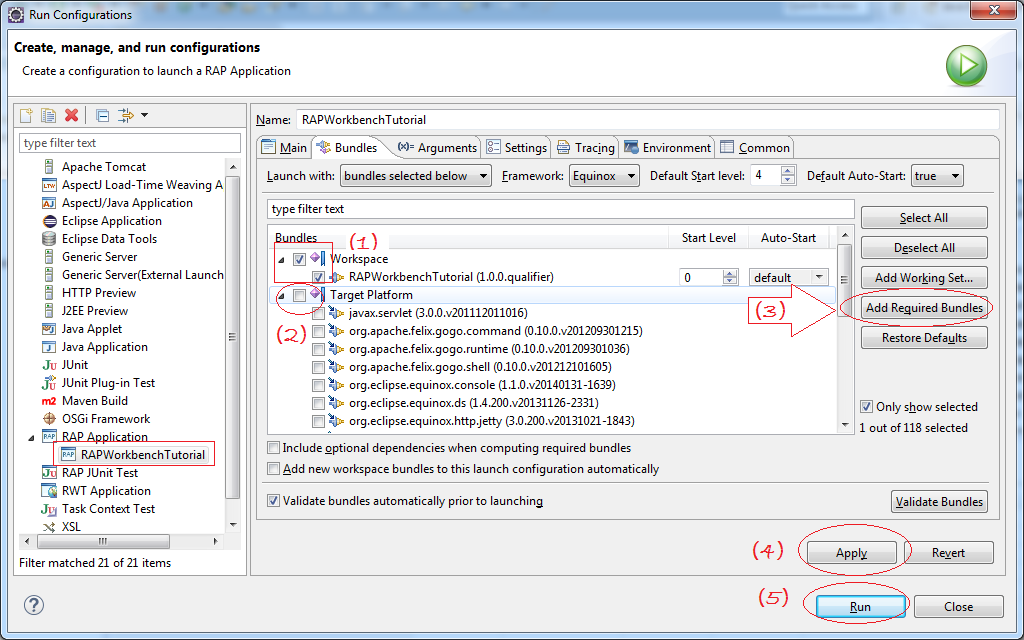Viewport: 1024px width, 640px height.
Task: Click the Run Configurations title bar gear icon
Action: tap(16, 14)
